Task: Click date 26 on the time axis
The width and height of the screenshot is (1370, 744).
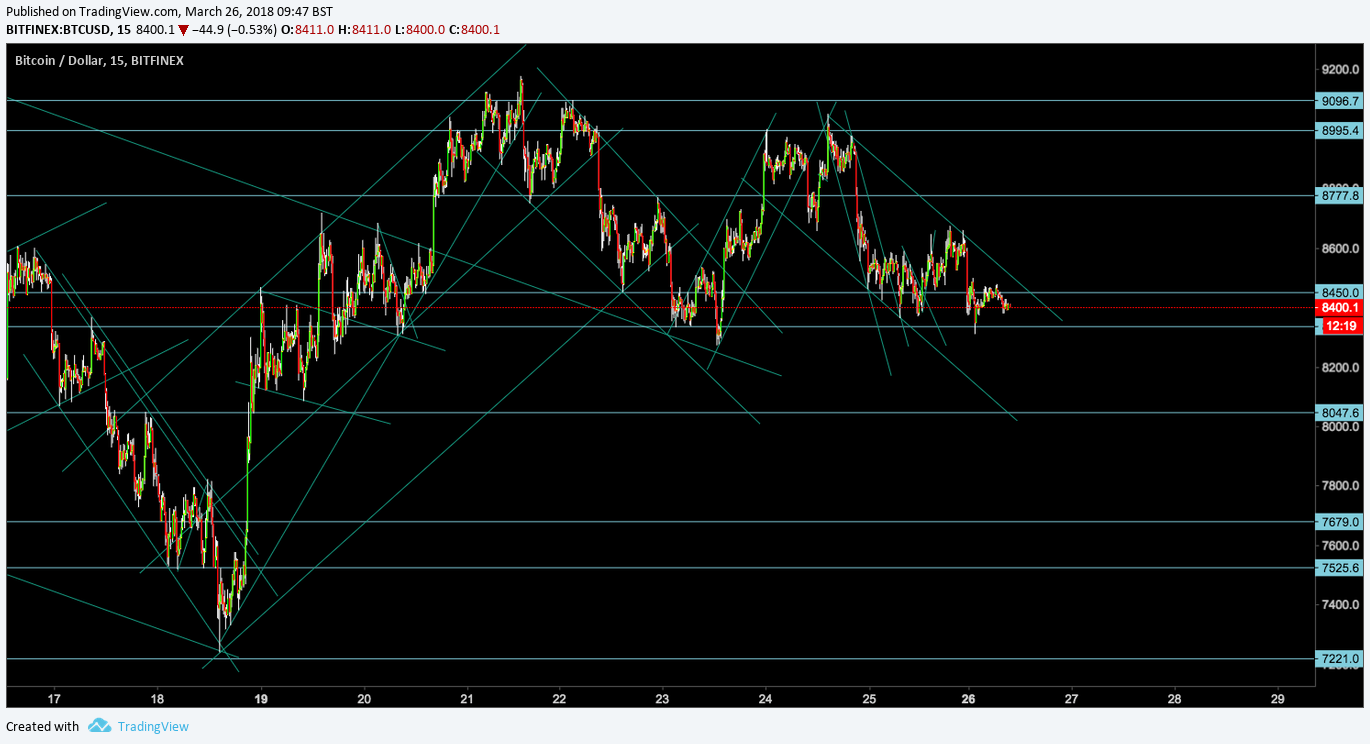Action: pyautogui.click(x=968, y=698)
